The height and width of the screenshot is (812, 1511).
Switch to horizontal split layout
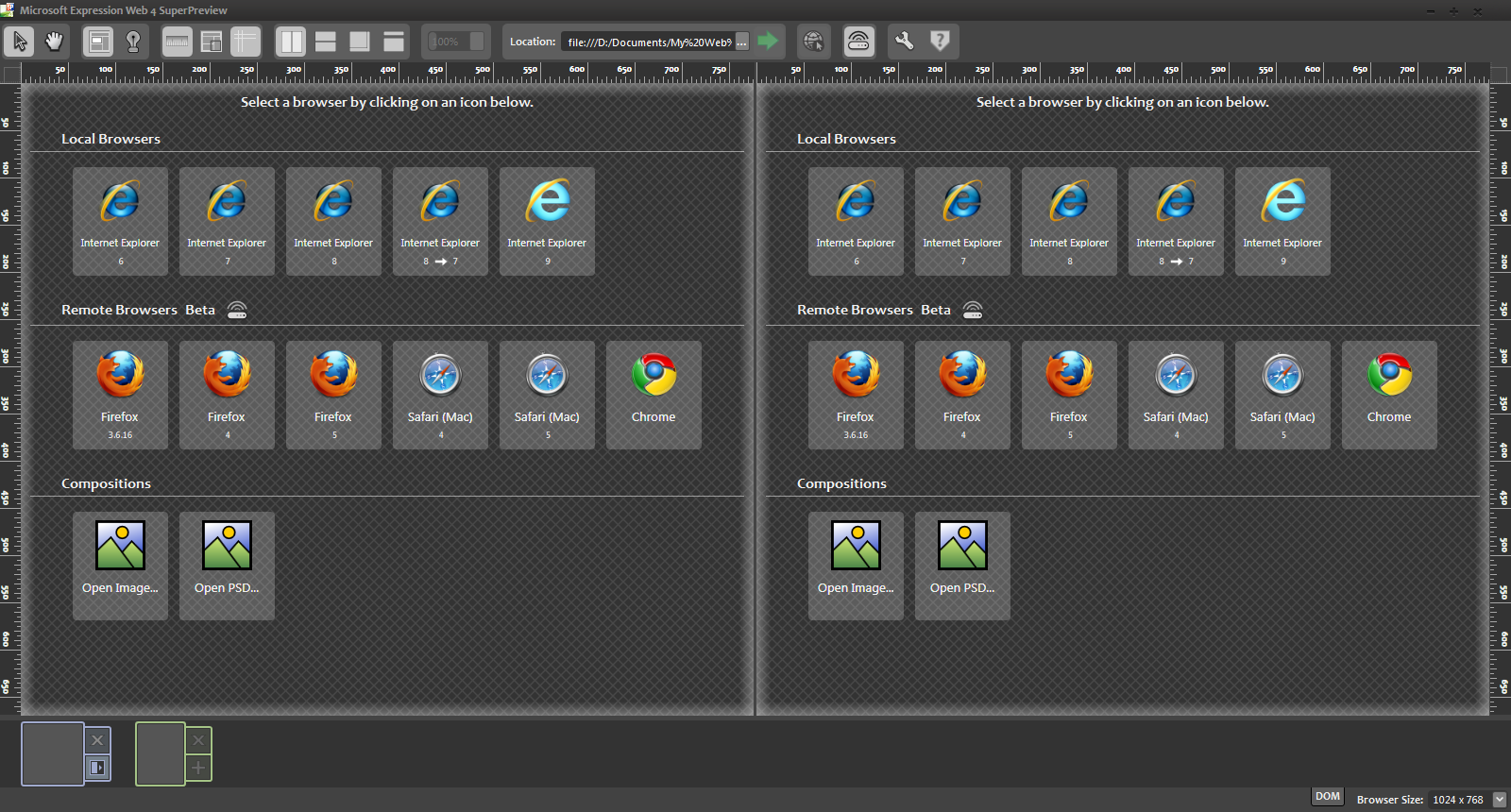pos(326,42)
